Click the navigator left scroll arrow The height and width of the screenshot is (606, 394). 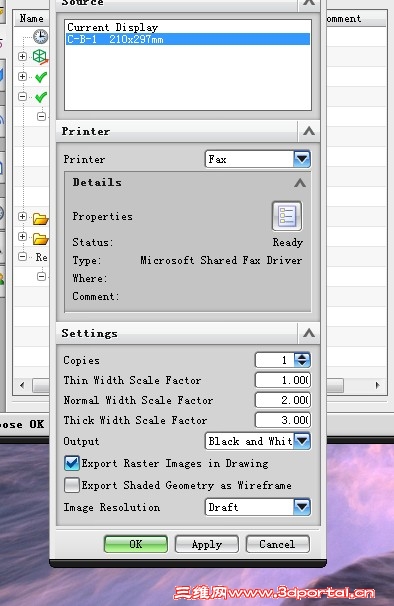[22, 385]
